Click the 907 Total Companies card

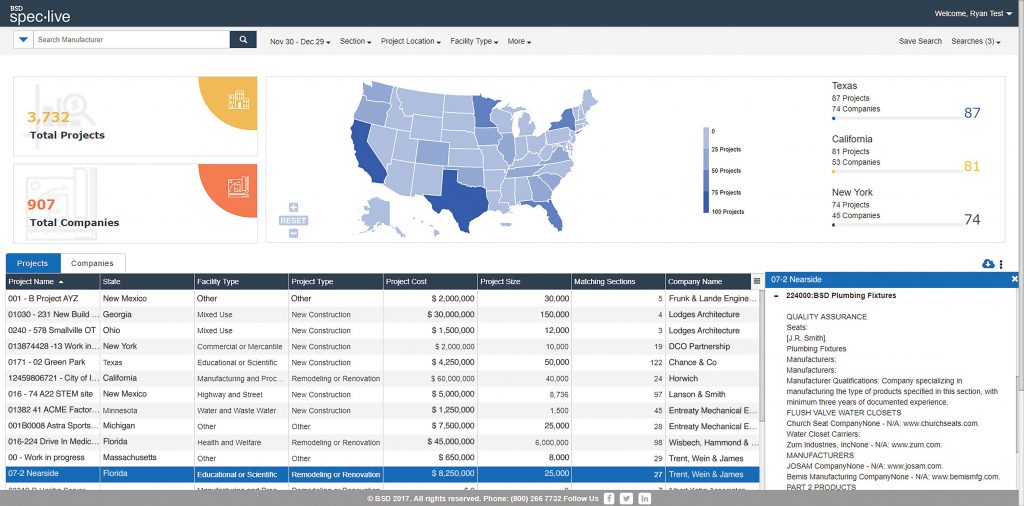pyautogui.click(x=135, y=203)
